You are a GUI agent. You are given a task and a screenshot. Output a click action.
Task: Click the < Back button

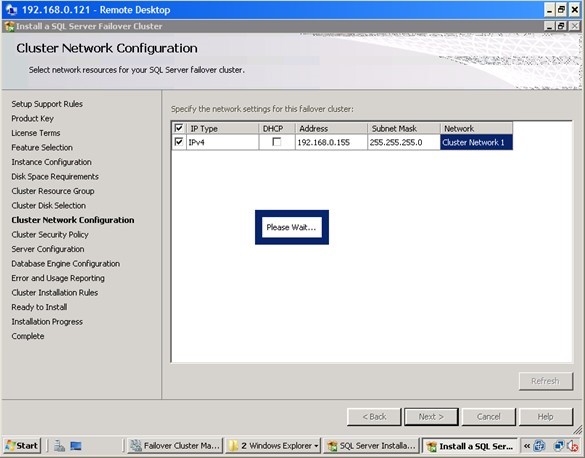click(374, 417)
